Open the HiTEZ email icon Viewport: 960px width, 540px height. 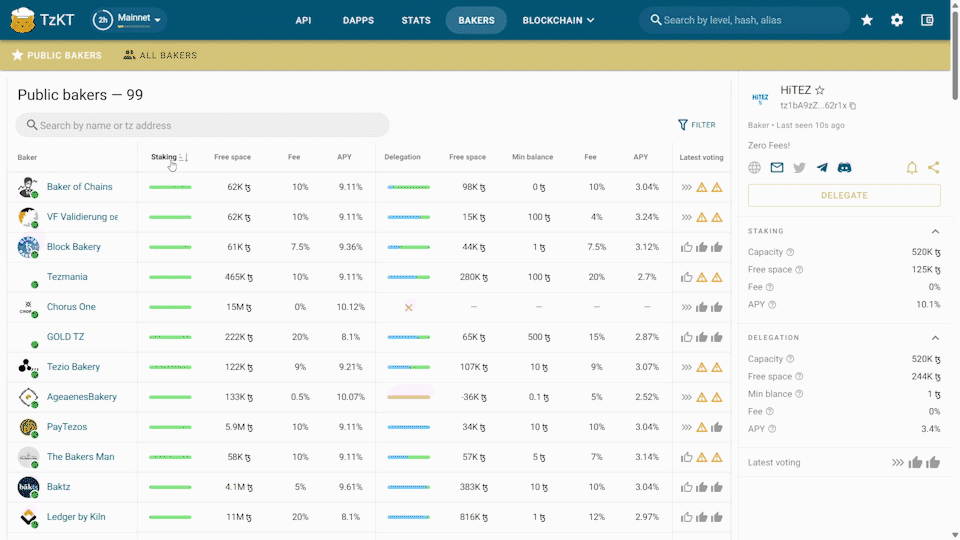(777, 168)
